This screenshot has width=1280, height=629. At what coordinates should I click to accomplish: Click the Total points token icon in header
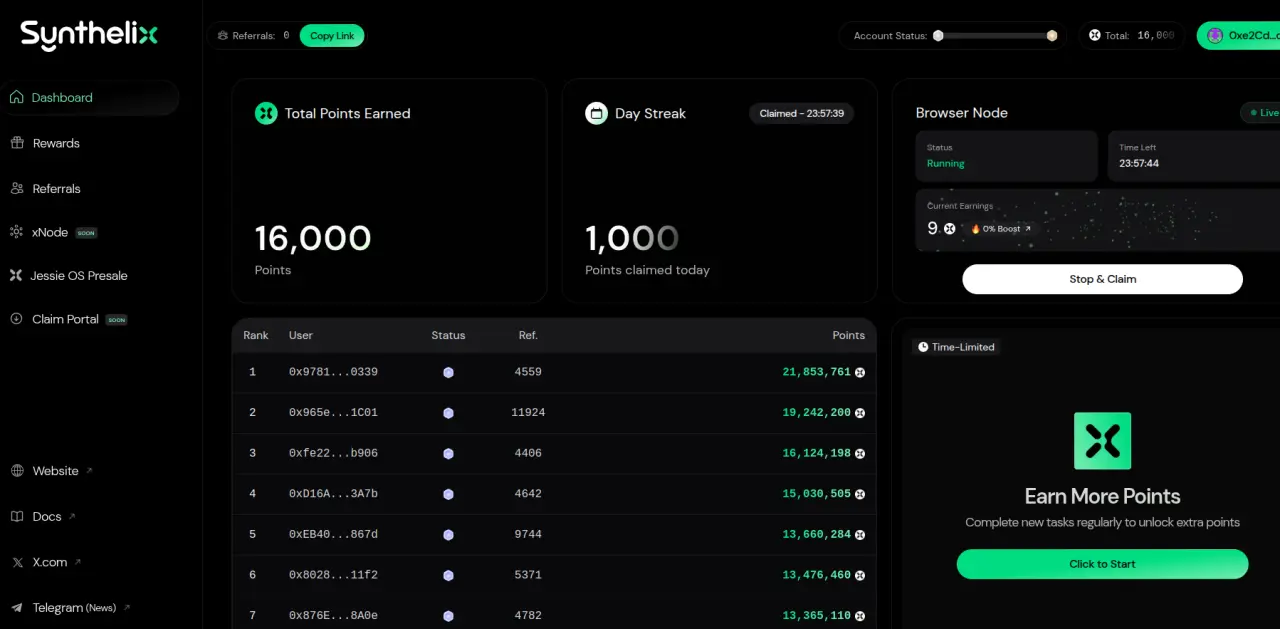[x=1095, y=35]
